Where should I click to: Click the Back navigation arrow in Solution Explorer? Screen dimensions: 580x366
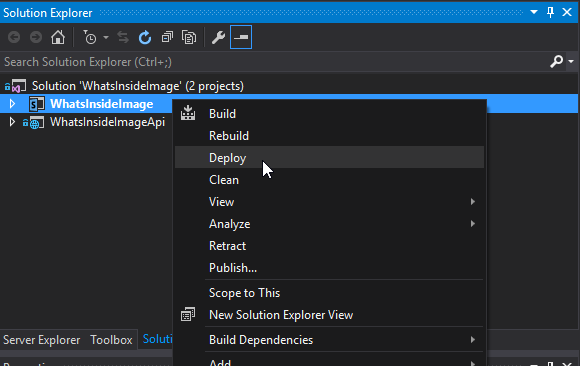(x=14, y=37)
